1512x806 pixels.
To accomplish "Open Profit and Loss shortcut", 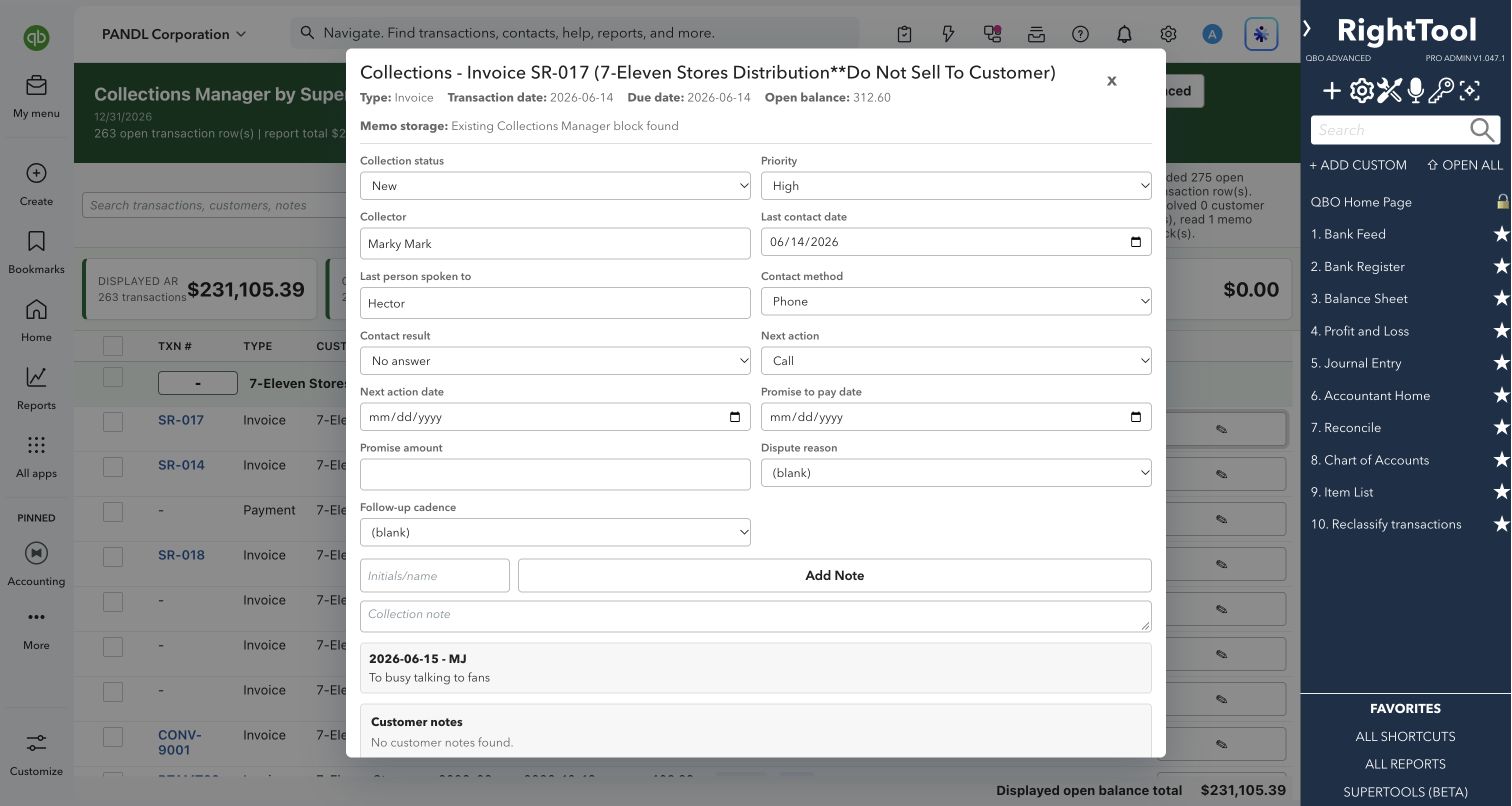I will [1360, 331].
